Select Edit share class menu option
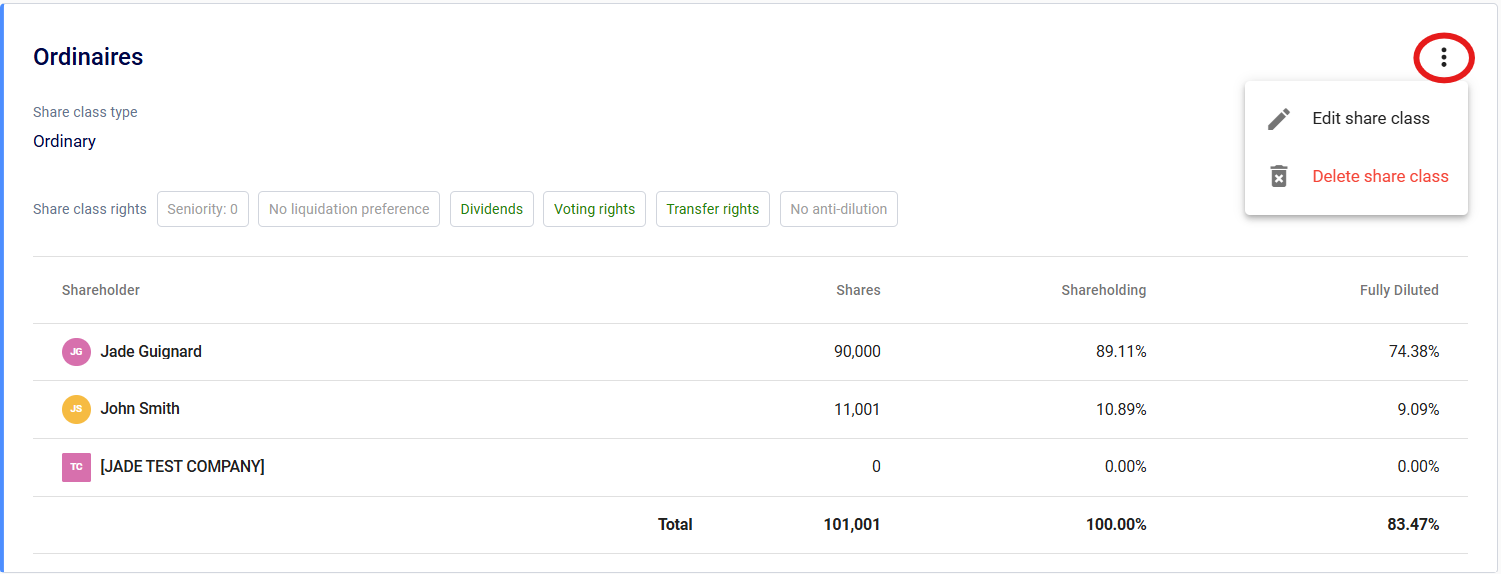Screen dimensions: 1501x574 (1370, 119)
